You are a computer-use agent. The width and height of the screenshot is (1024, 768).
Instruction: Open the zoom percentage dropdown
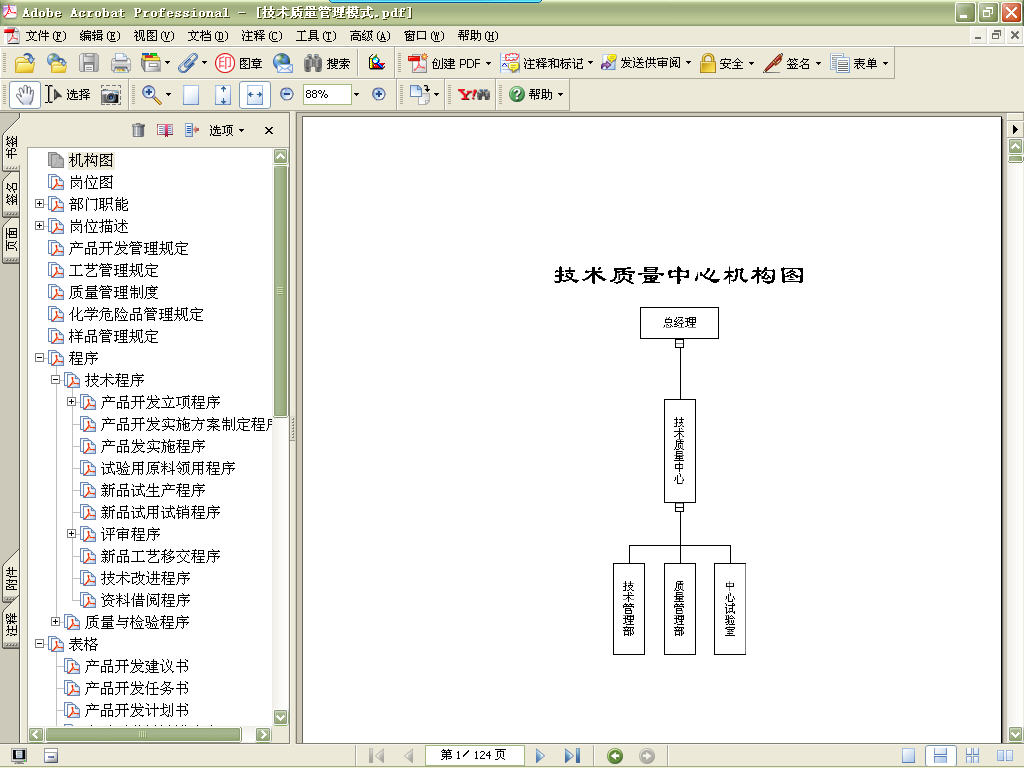pyautogui.click(x=356, y=95)
